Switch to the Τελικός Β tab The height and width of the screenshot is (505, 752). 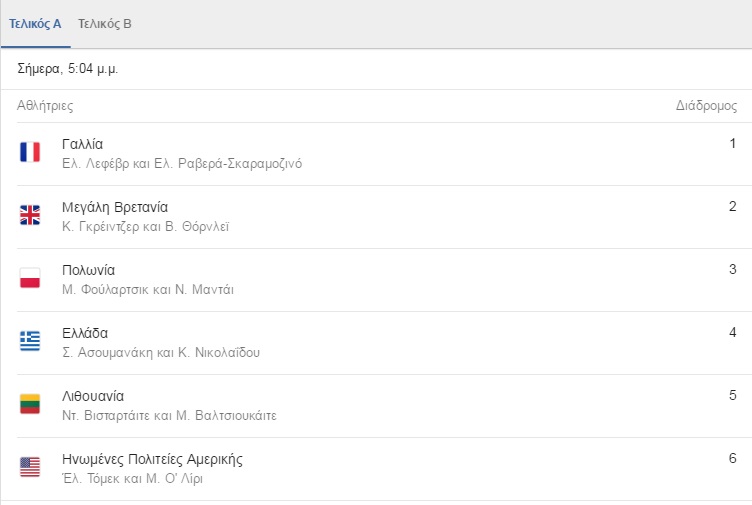[x=105, y=23]
